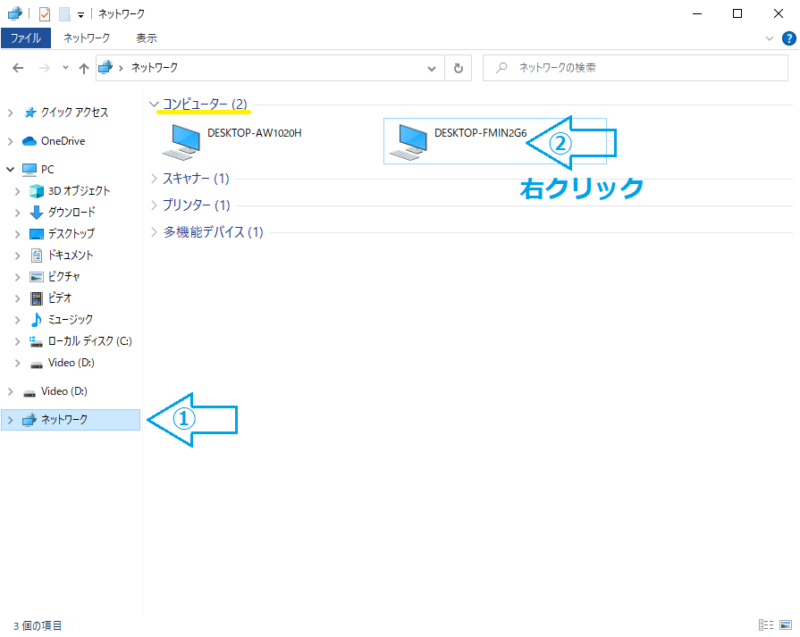The height and width of the screenshot is (637, 800).
Task: Switch to the 表示 ribbon tab
Action: coord(146,38)
